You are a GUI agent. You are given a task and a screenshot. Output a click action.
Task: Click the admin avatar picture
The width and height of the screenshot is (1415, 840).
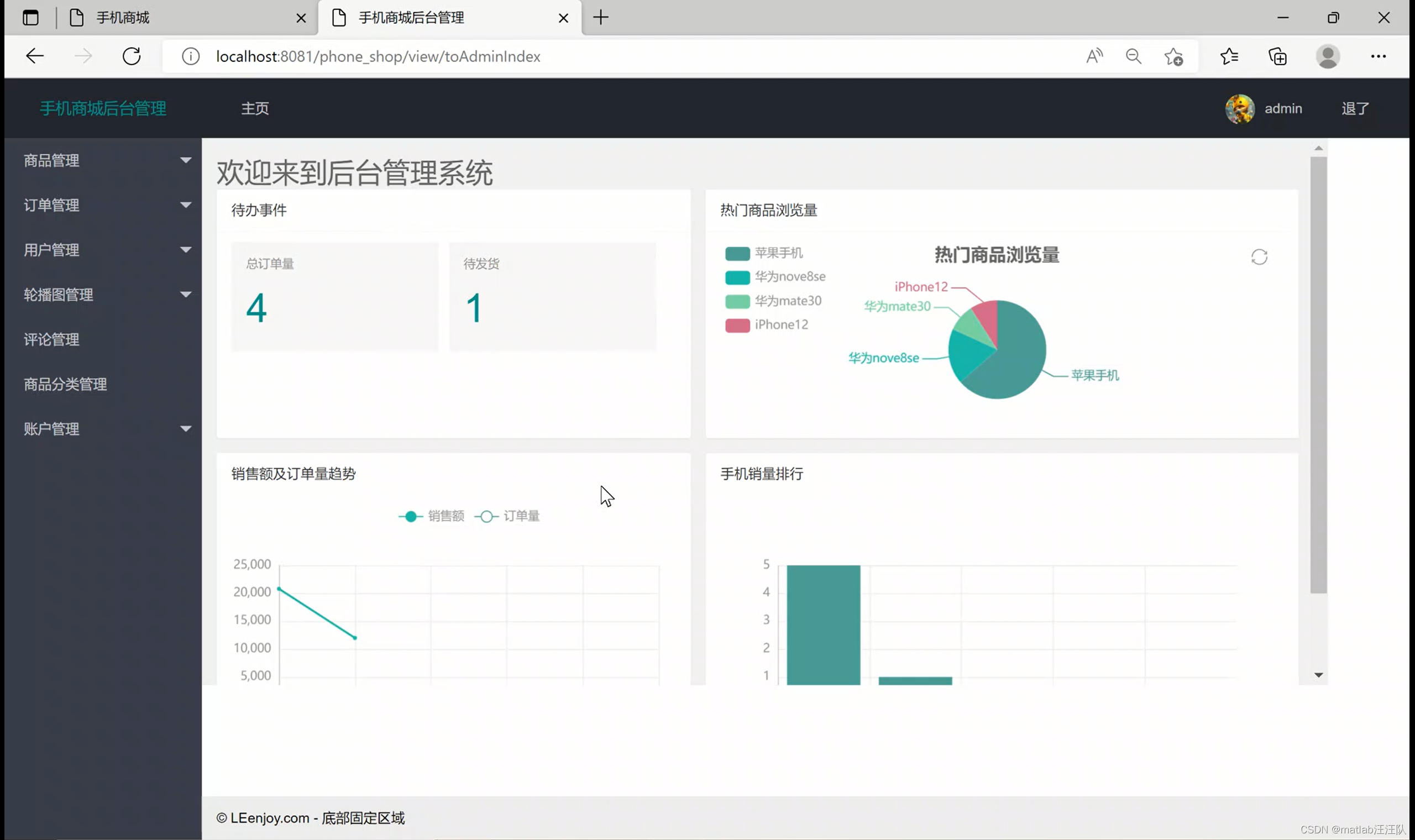(x=1240, y=109)
